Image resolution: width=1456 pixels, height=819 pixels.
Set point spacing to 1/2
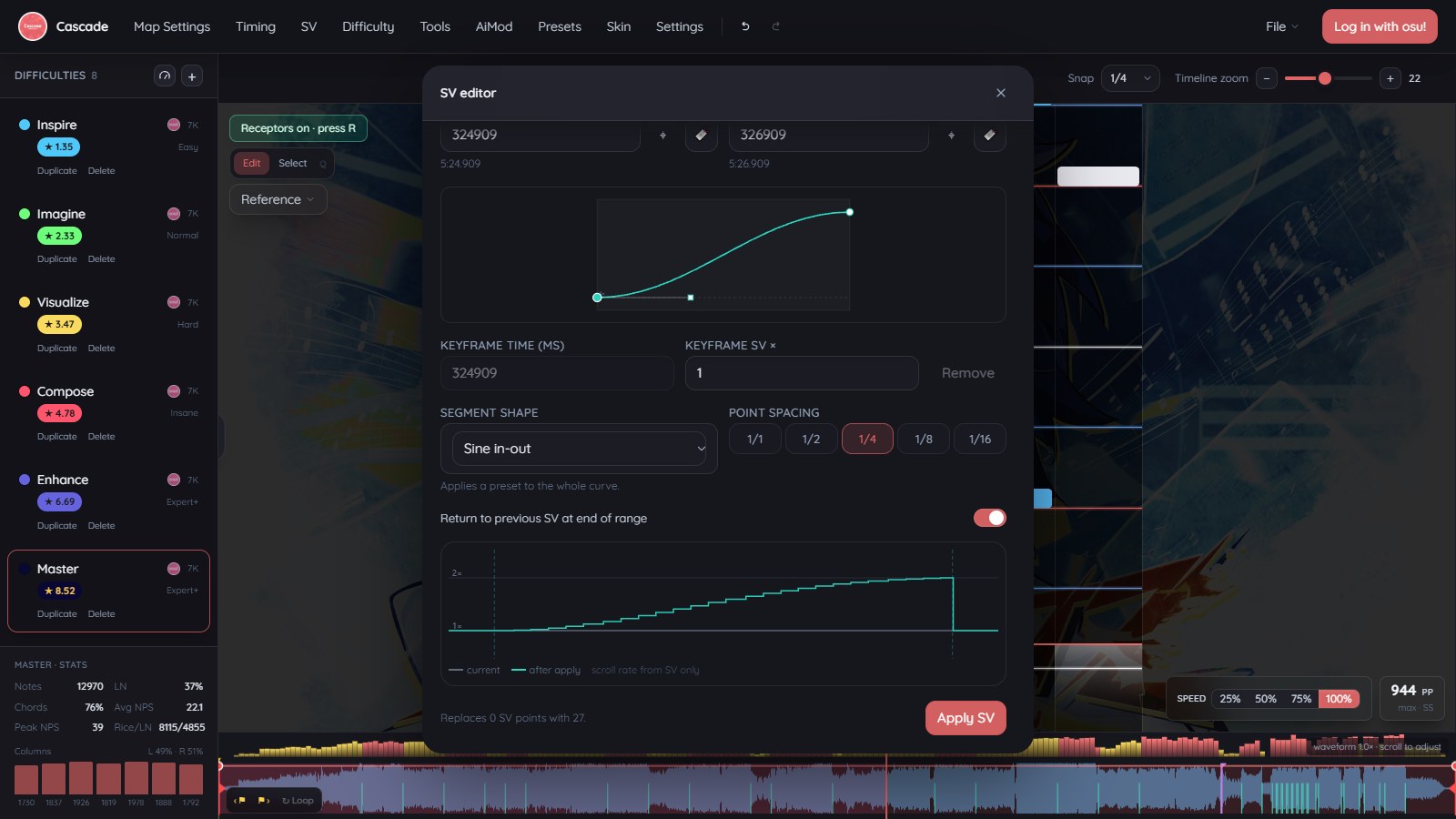811,439
